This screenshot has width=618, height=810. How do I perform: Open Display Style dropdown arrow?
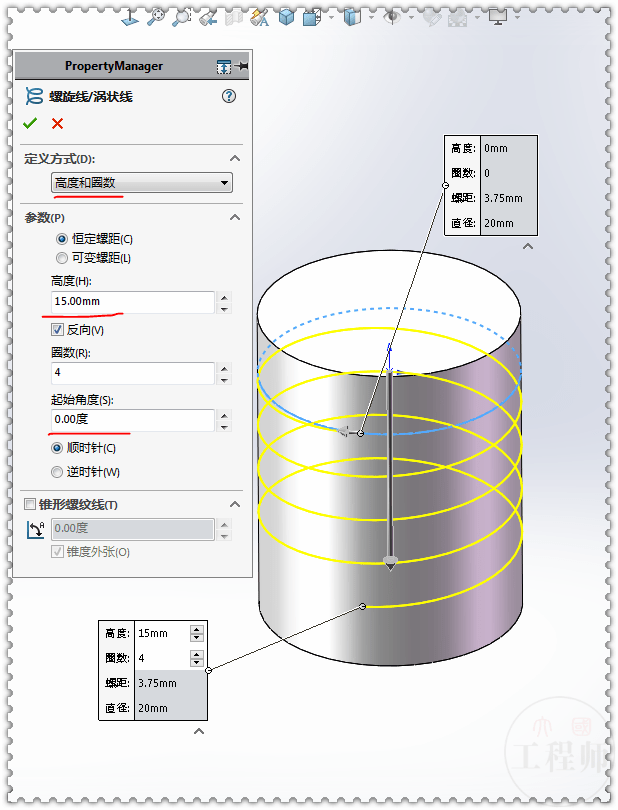331,18
